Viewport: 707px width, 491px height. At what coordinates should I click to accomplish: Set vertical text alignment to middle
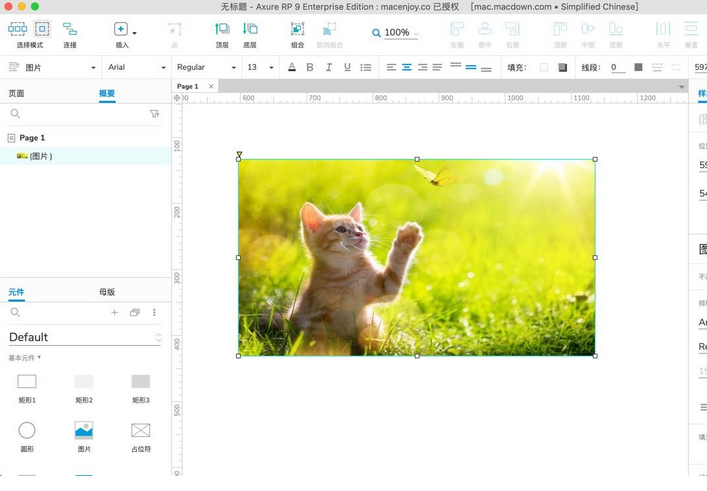coord(471,68)
